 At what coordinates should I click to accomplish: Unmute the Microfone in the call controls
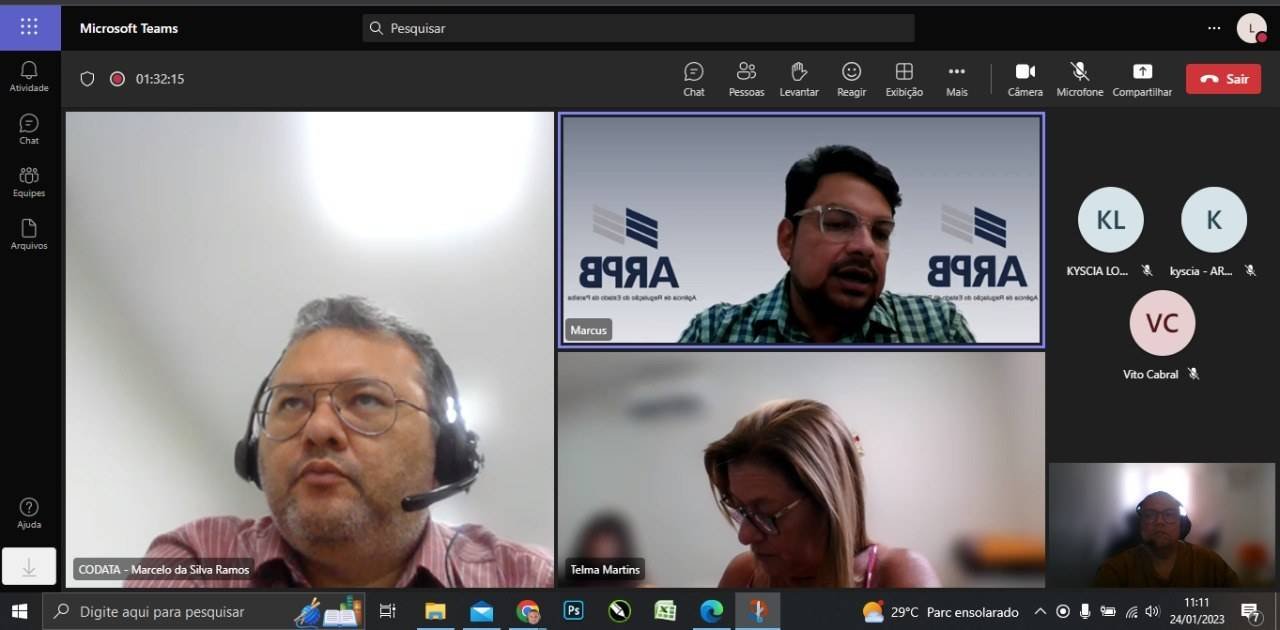point(1079,78)
